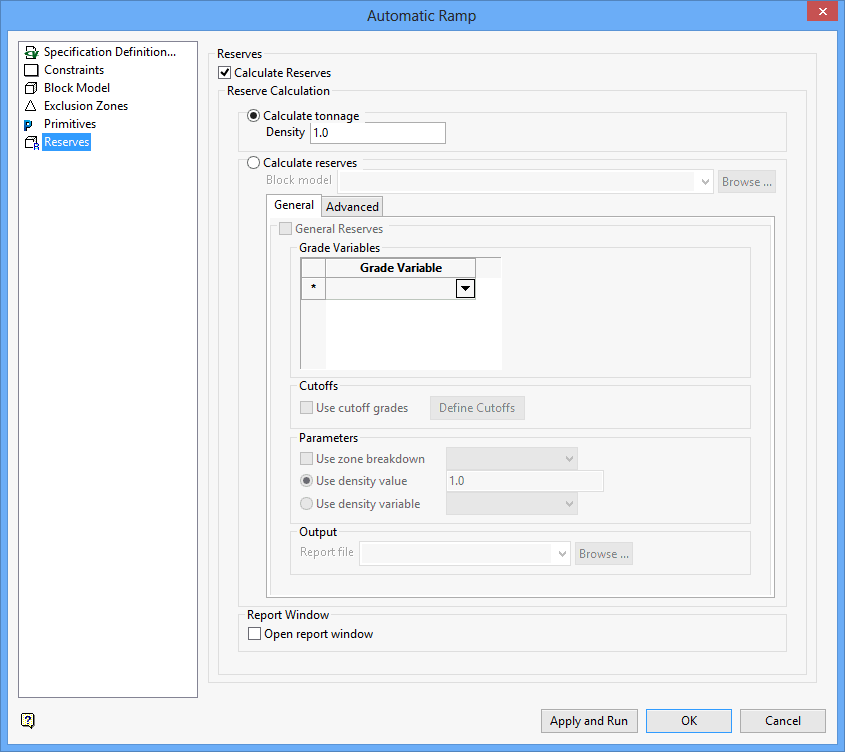Viewport: 845px width, 752px height.
Task: Switch to the Advanced tab
Action: tap(352, 207)
